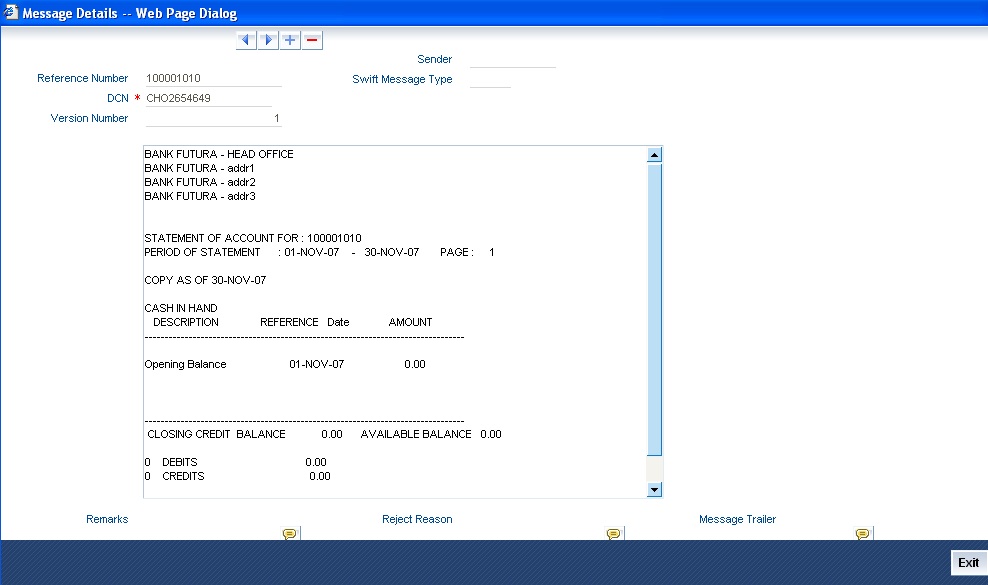This screenshot has height=585, width=988.
Task: Click the 'Remarks' label
Action: click(x=107, y=519)
